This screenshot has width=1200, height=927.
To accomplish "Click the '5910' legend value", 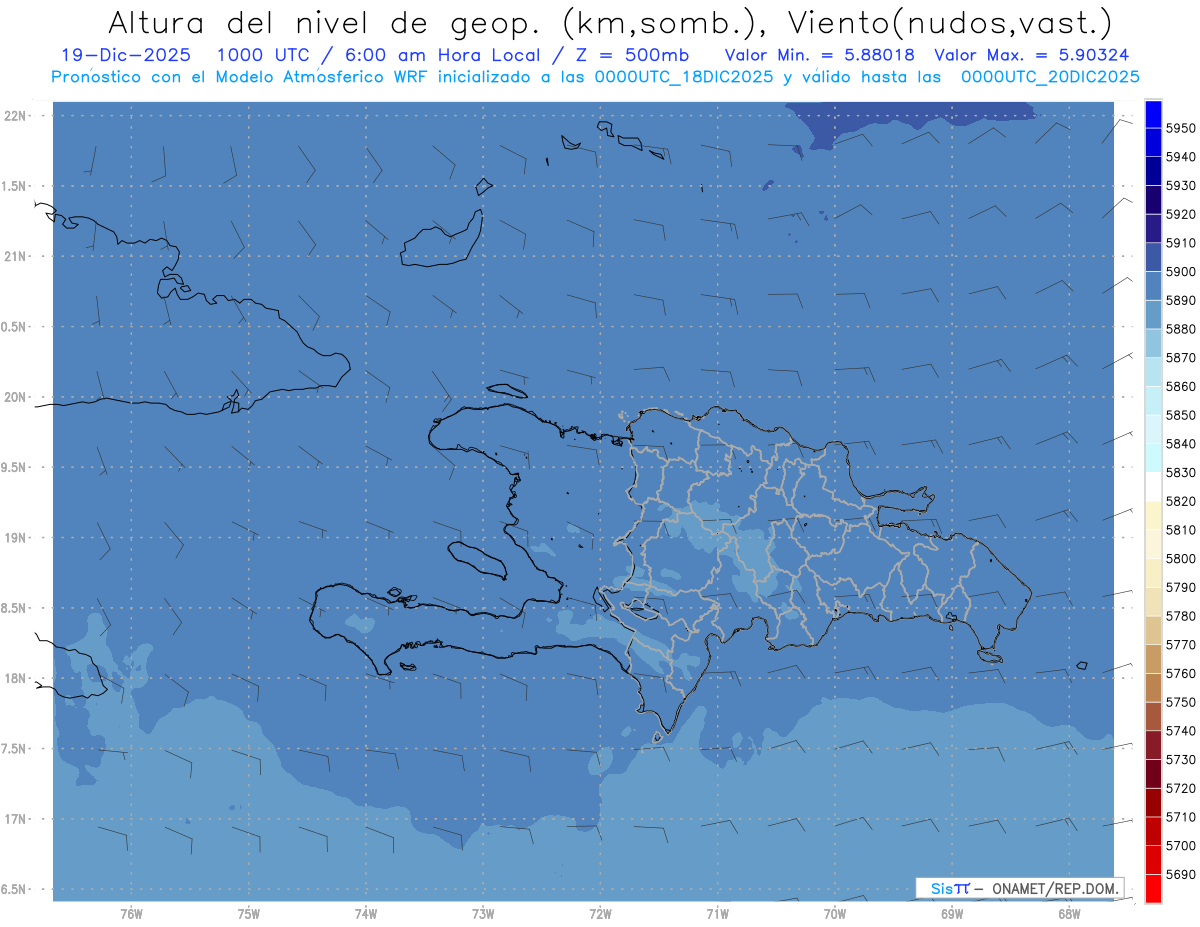I will coord(1180,243).
